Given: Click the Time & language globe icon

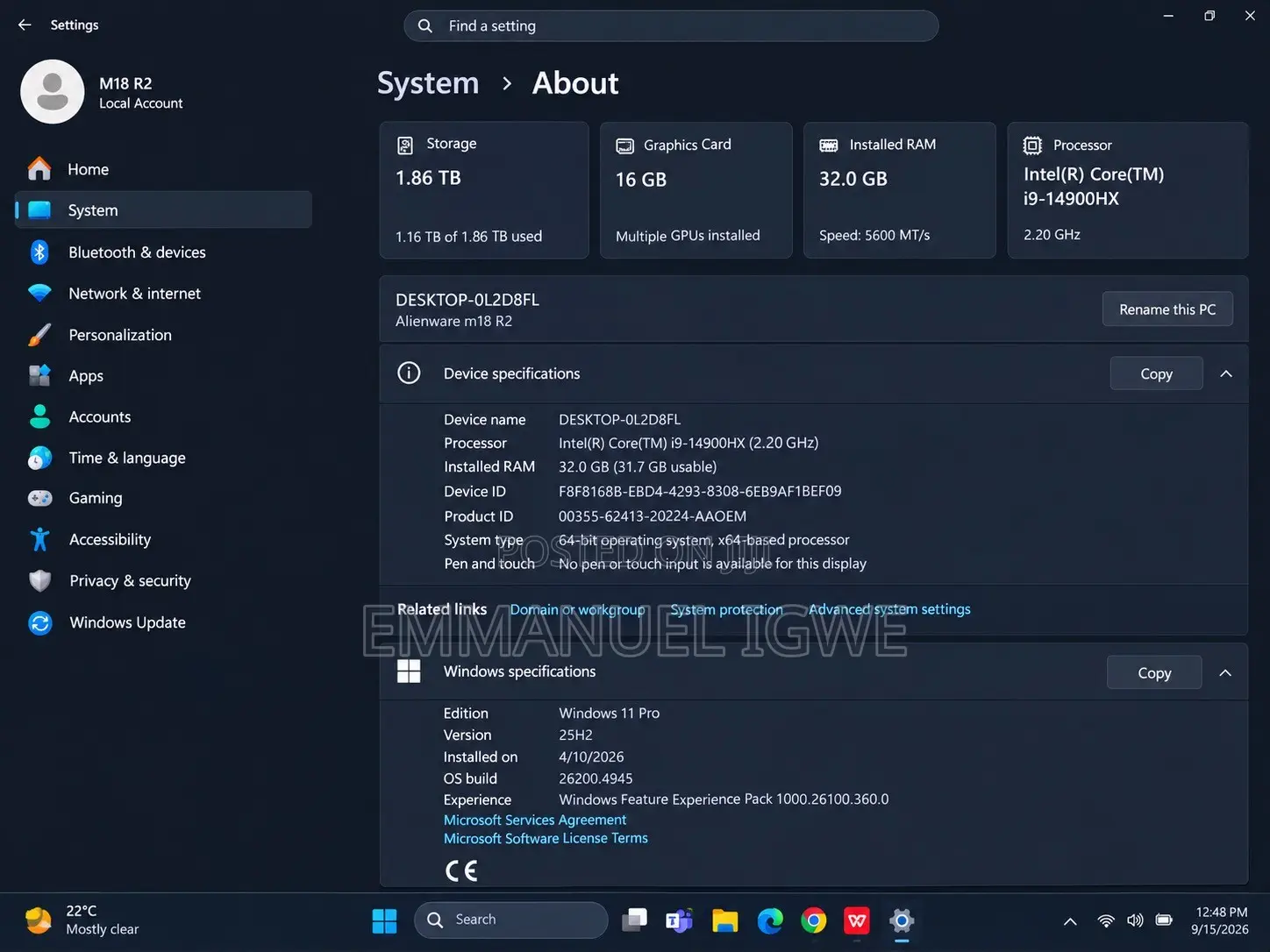Looking at the screenshot, I should 39,458.
